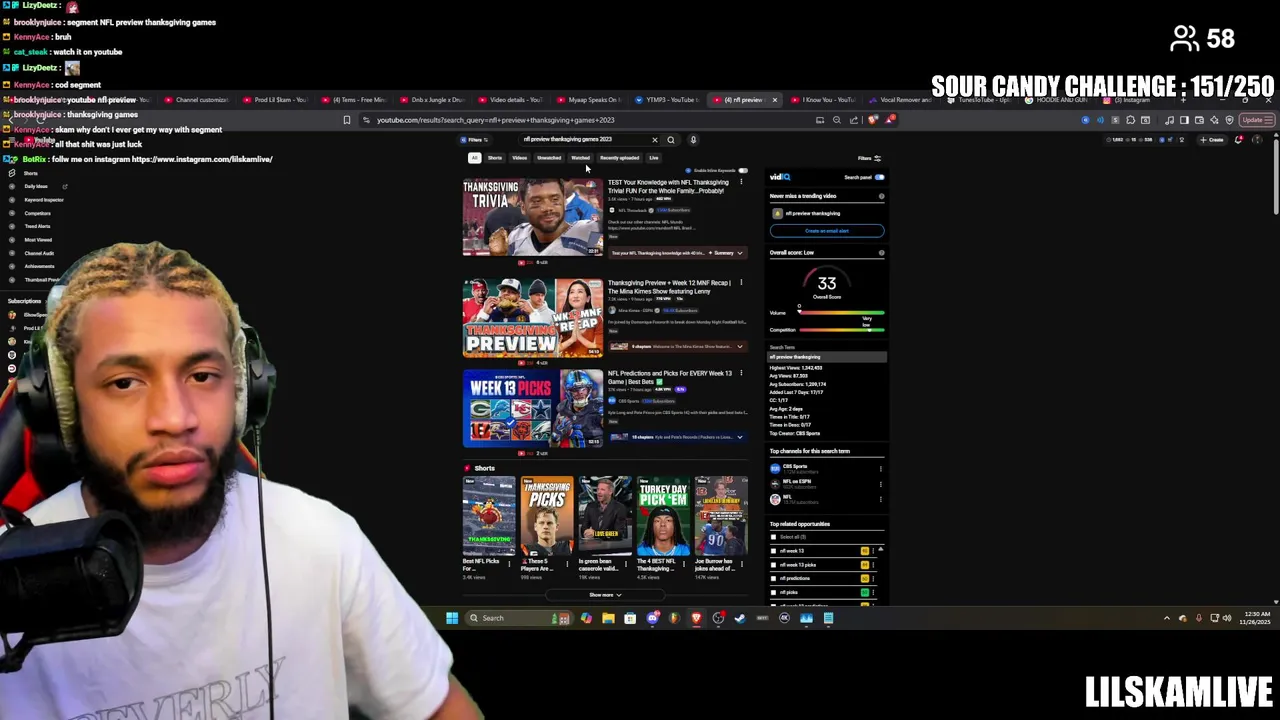Expand Shorts shelf with Show more
The image size is (1280, 720).
[x=605, y=595]
